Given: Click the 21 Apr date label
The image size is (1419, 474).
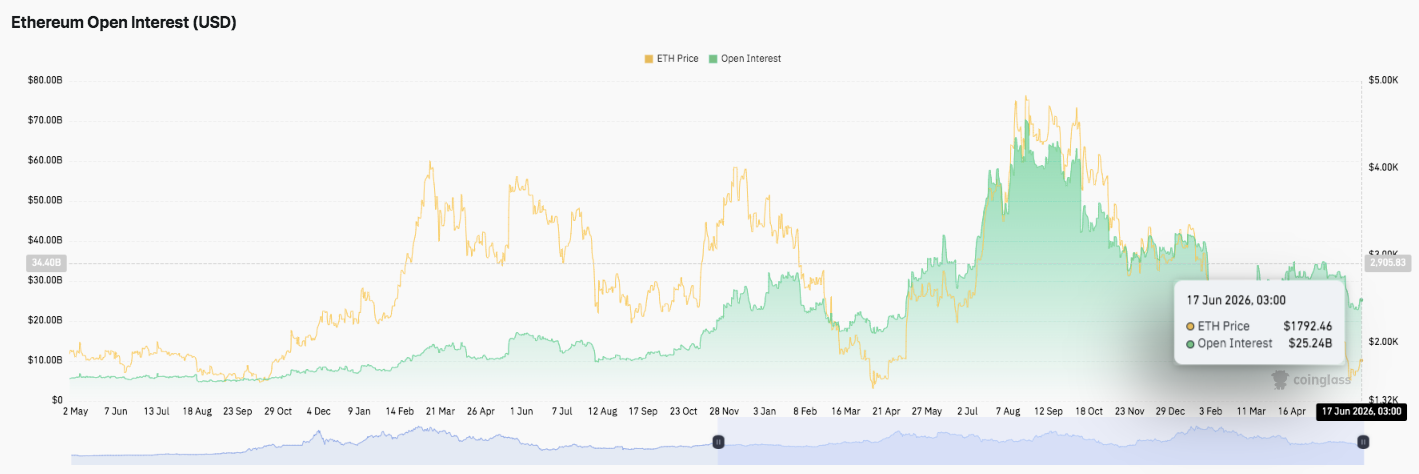Looking at the screenshot, I should tap(884, 411).
